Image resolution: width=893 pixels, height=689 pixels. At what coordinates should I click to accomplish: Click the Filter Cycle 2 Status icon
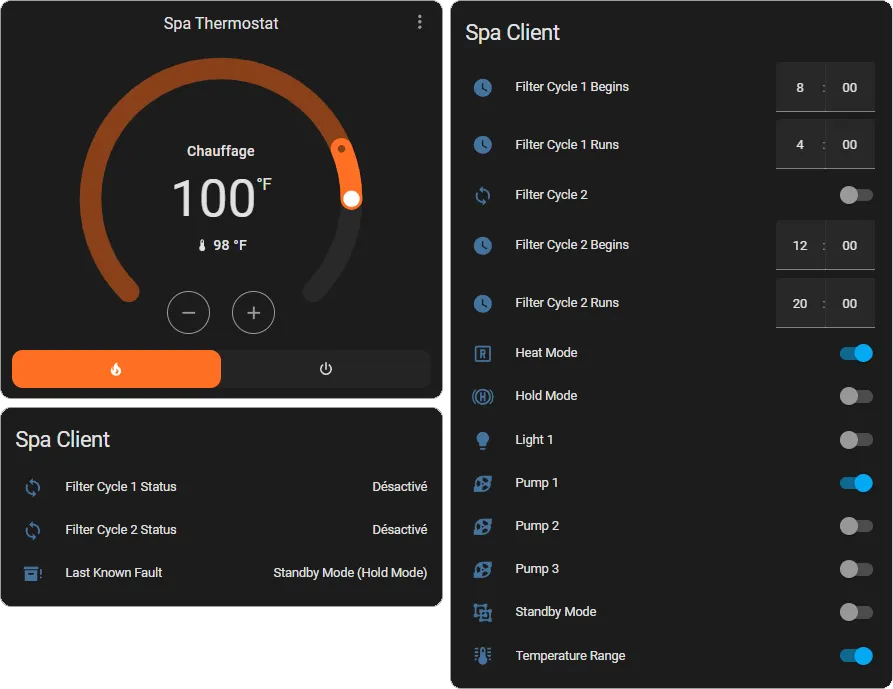[32, 531]
